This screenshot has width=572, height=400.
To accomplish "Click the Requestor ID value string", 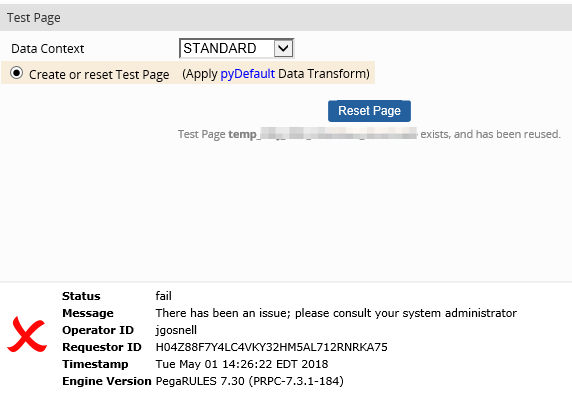I will 271,347.
